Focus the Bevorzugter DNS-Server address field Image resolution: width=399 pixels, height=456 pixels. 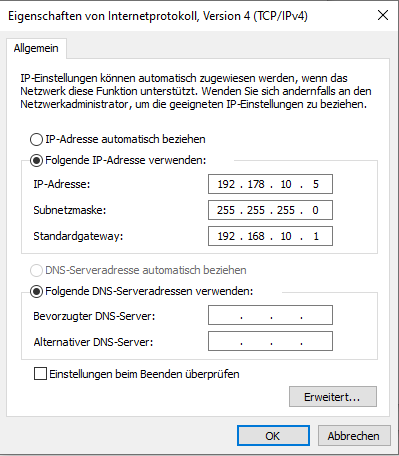[x=270, y=315]
